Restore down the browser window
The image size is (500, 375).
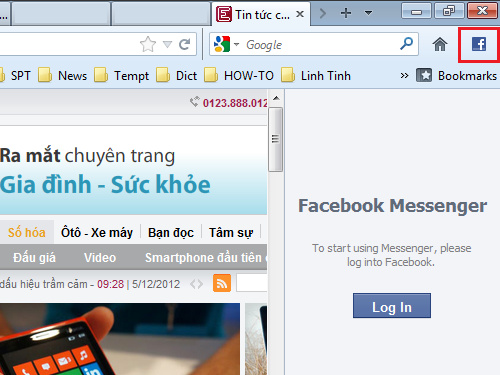(449, 11)
